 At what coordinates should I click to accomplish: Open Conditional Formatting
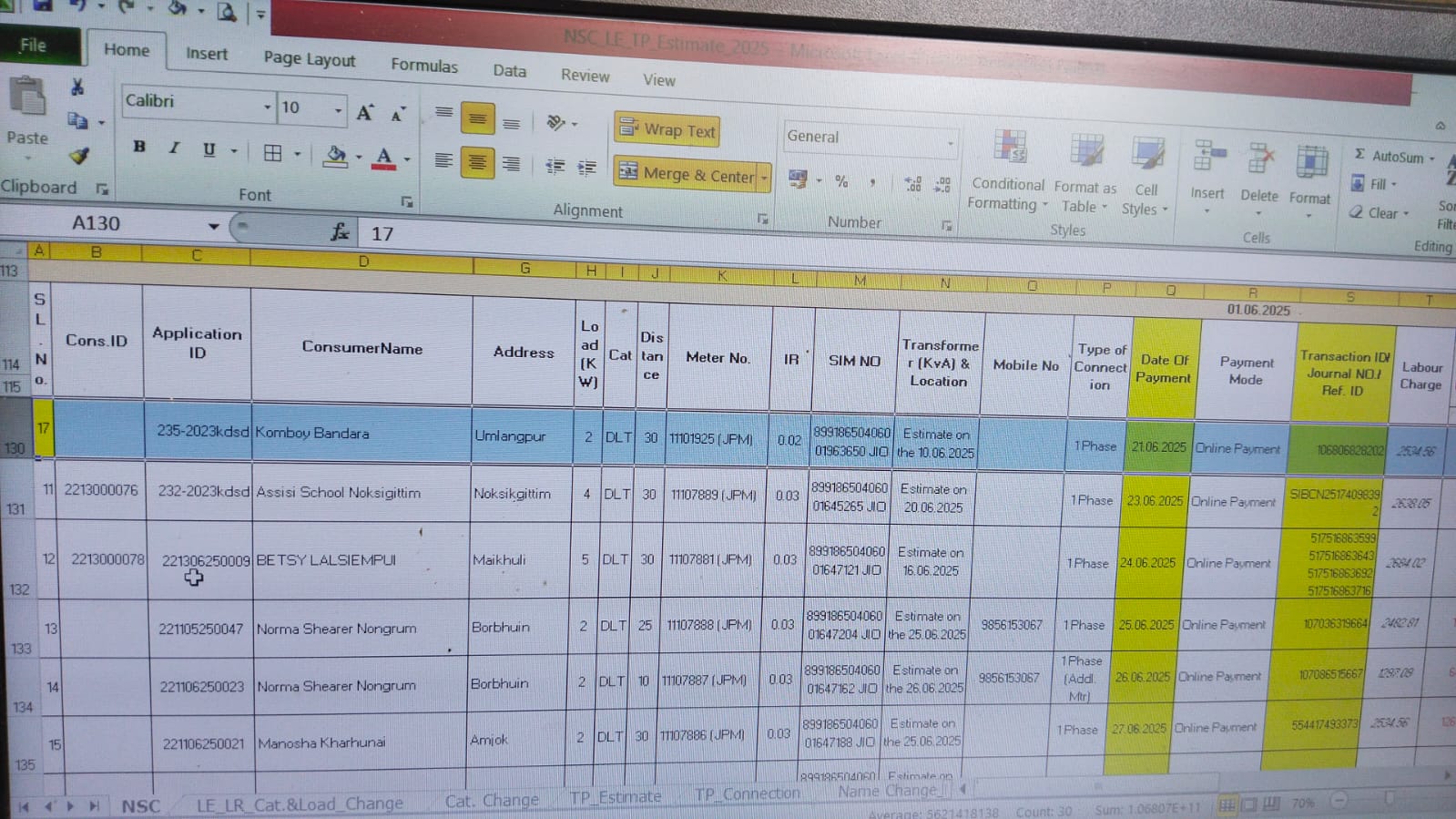coord(1006,170)
